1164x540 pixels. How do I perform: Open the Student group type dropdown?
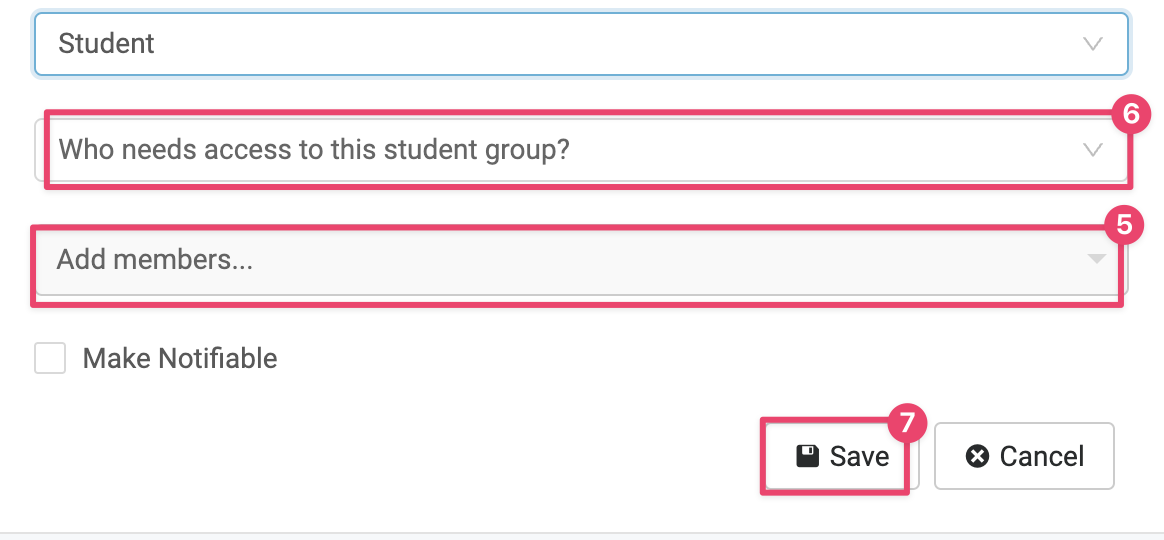[x=580, y=44]
